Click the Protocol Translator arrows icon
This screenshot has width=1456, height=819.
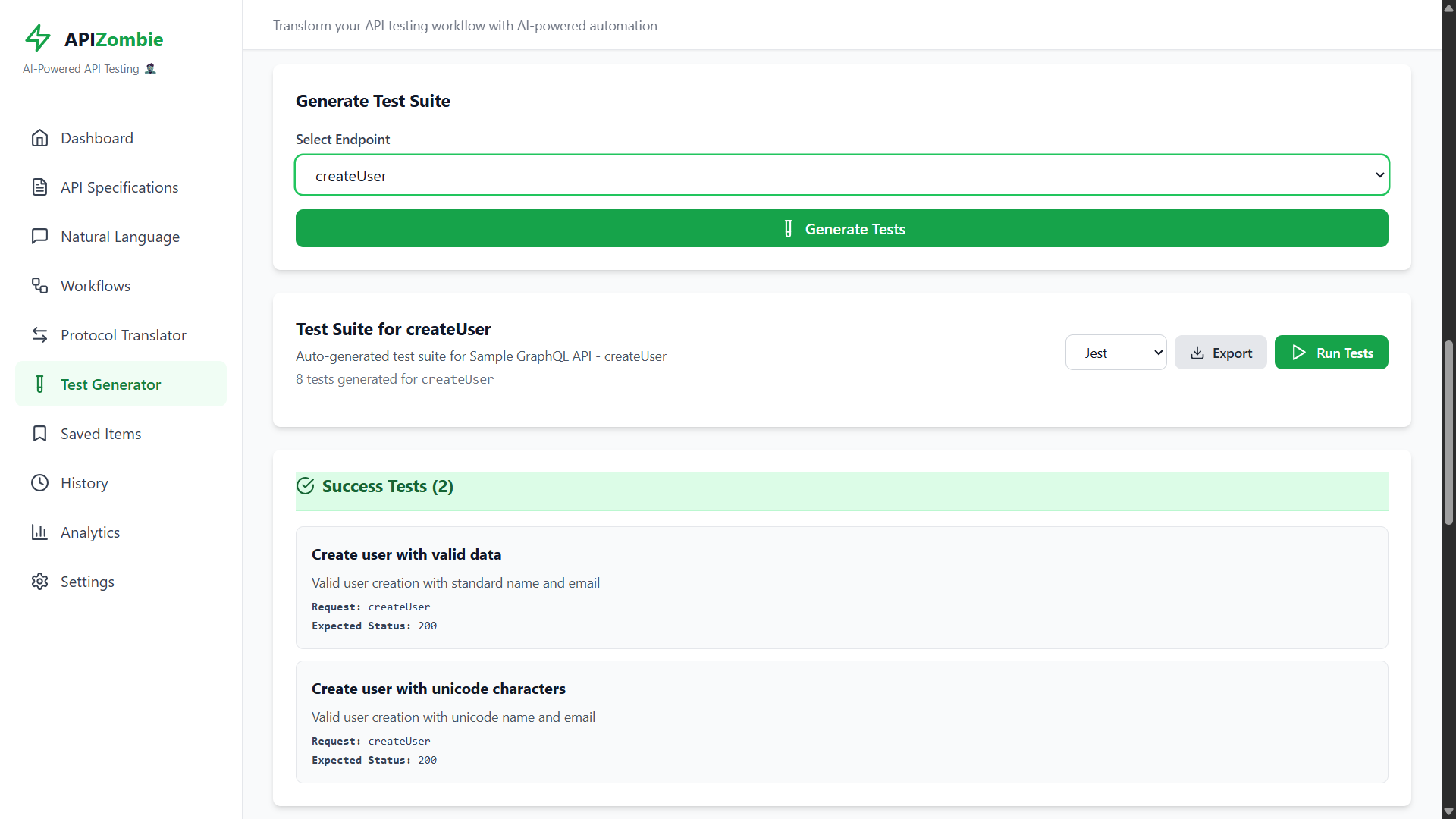pos(39,335)
